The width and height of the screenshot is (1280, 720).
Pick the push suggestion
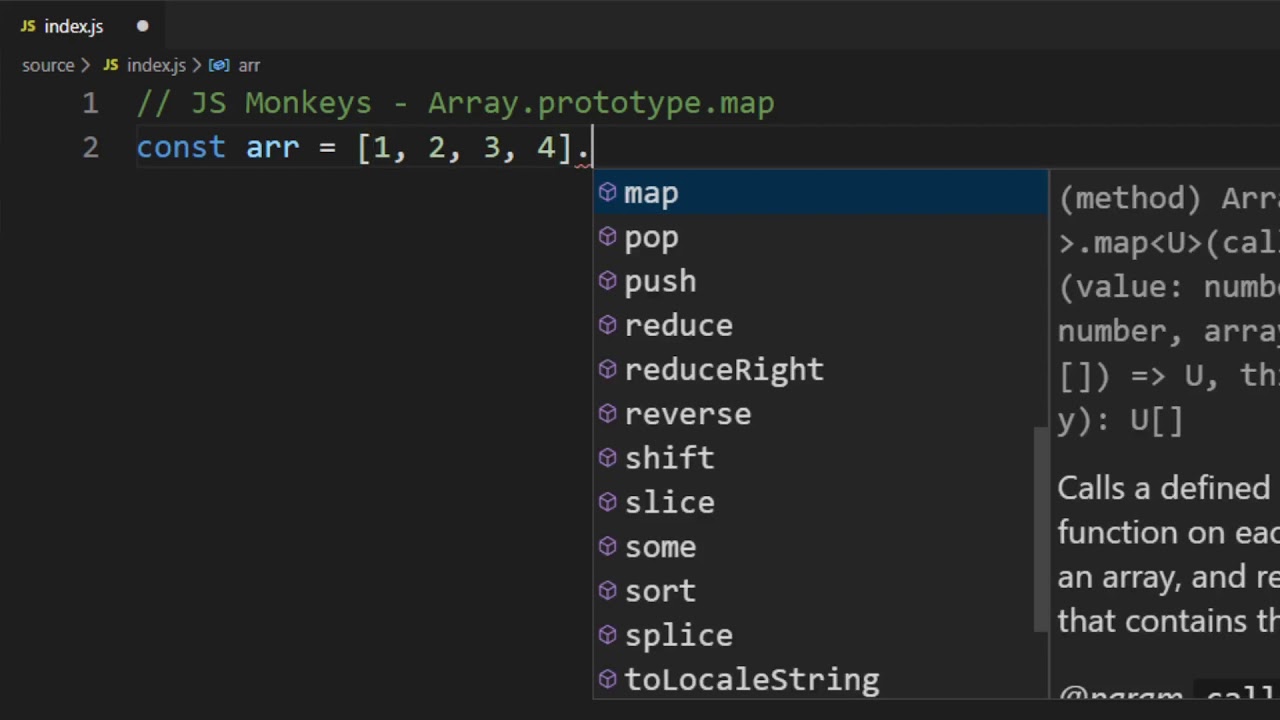660,282
